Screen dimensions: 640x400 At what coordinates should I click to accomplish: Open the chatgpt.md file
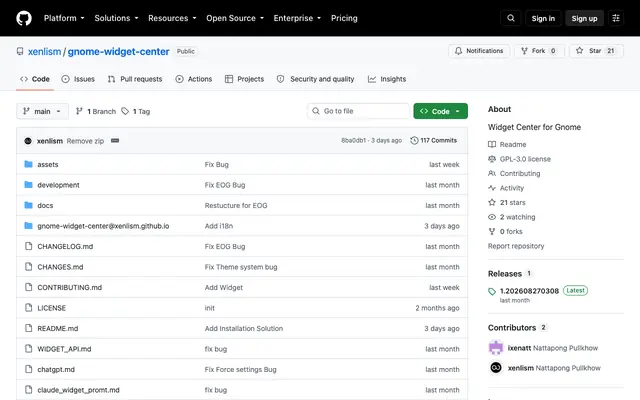point(56,369)
